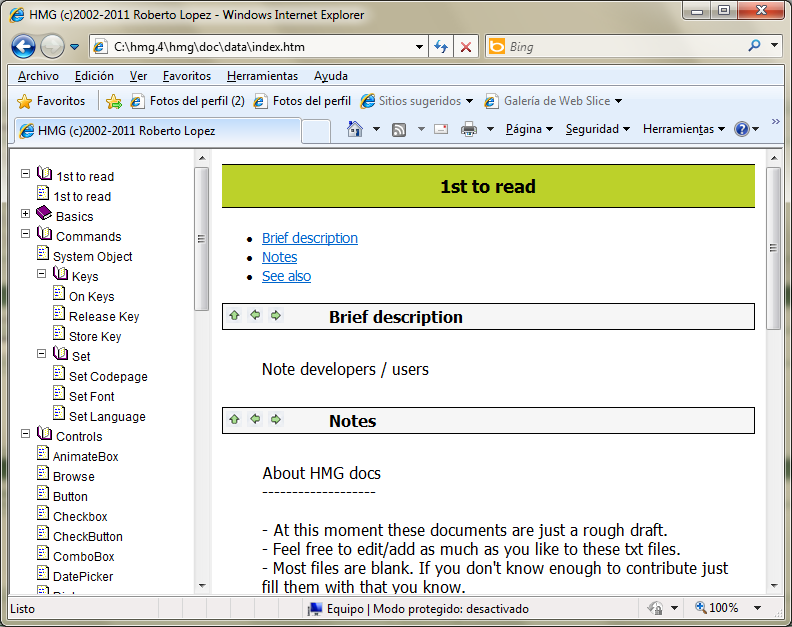Open the Set Codepage tree page

(108, 377)
